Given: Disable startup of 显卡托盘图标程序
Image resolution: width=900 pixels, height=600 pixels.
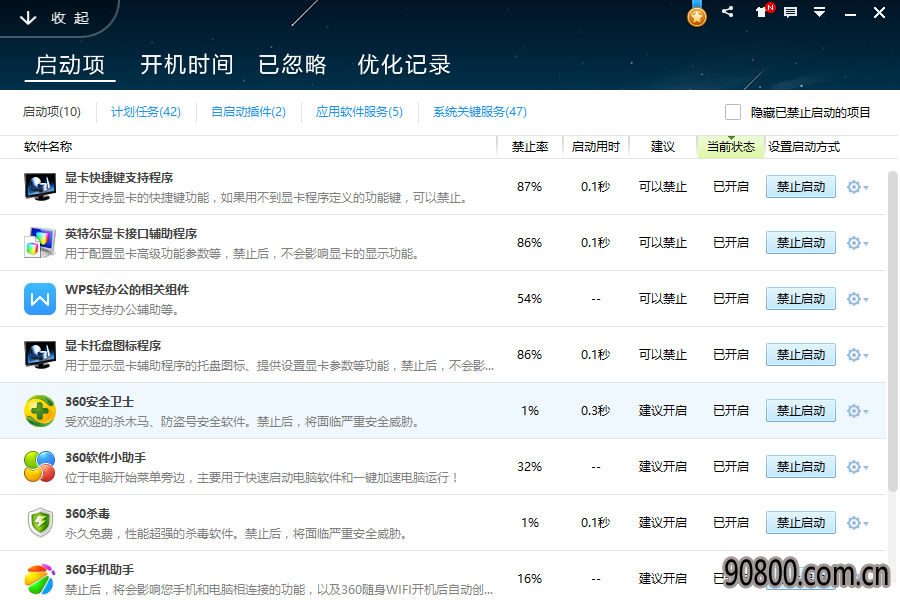Looking at the screenshot, I should pyautogui.click(x=801, y=355).
